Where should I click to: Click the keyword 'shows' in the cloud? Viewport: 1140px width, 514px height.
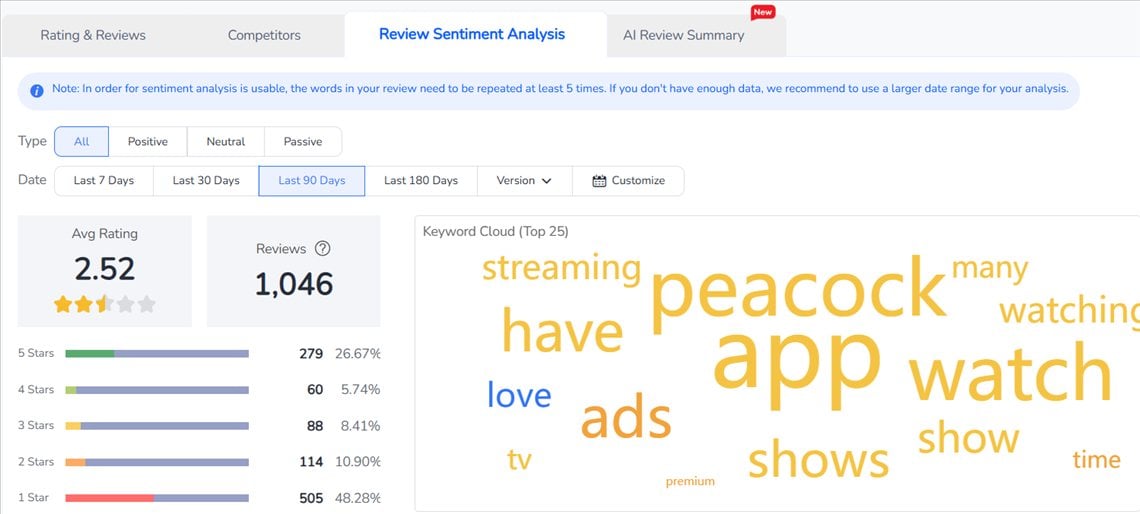(x=818, y=459)
